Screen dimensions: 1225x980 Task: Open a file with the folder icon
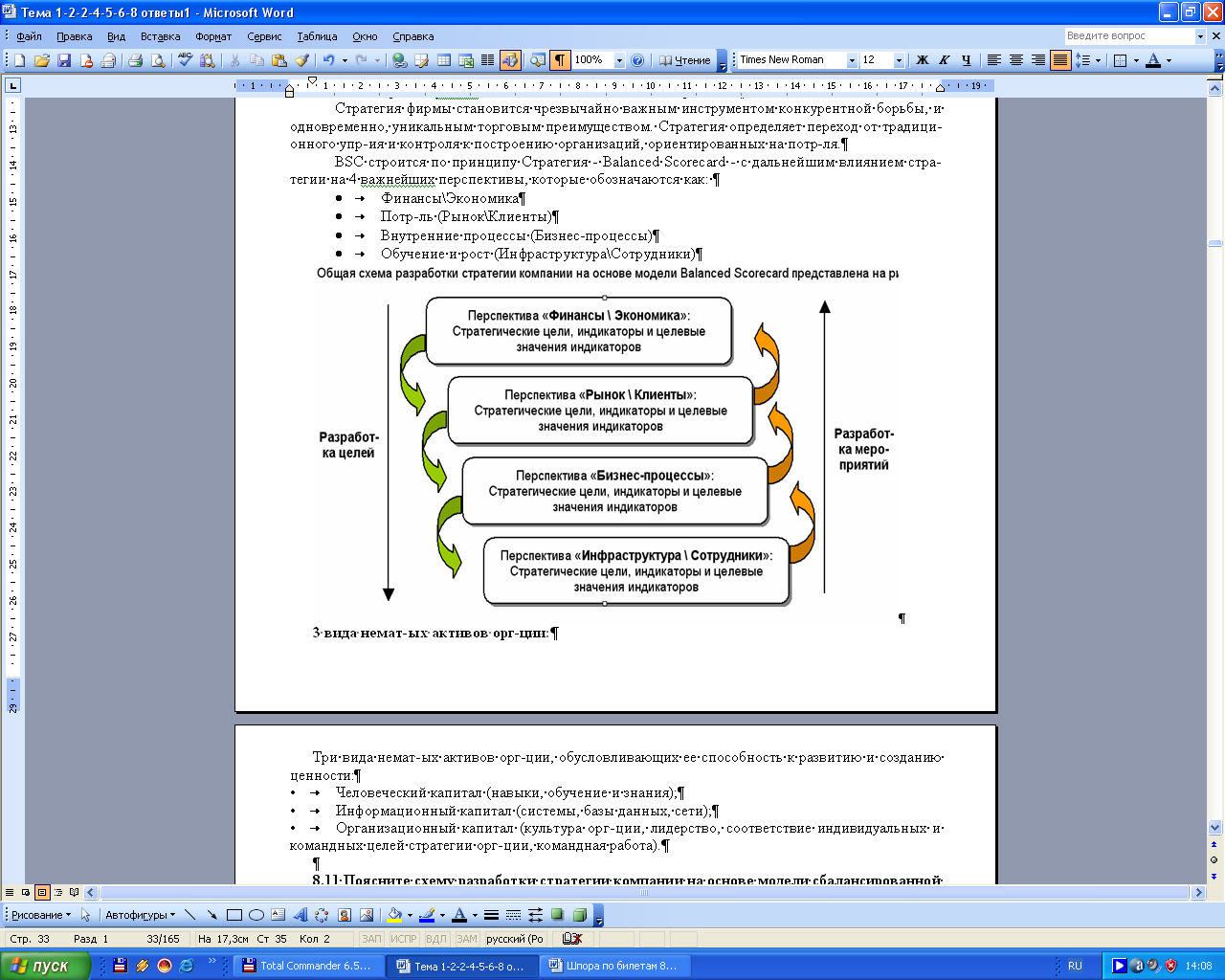pos(41,60)
